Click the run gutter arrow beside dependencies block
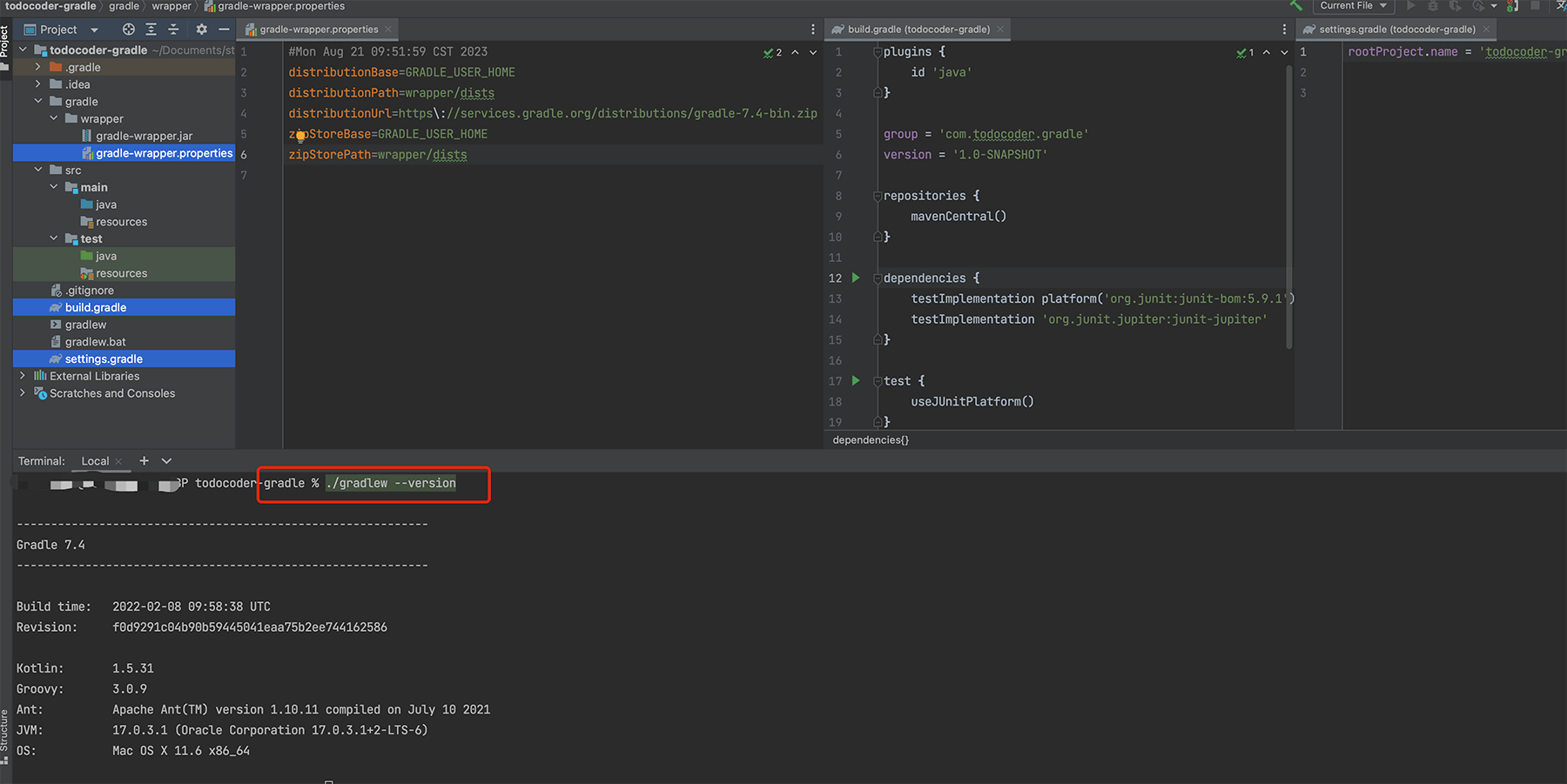This screenshot has width=1567, height=784. click(856, 278)
